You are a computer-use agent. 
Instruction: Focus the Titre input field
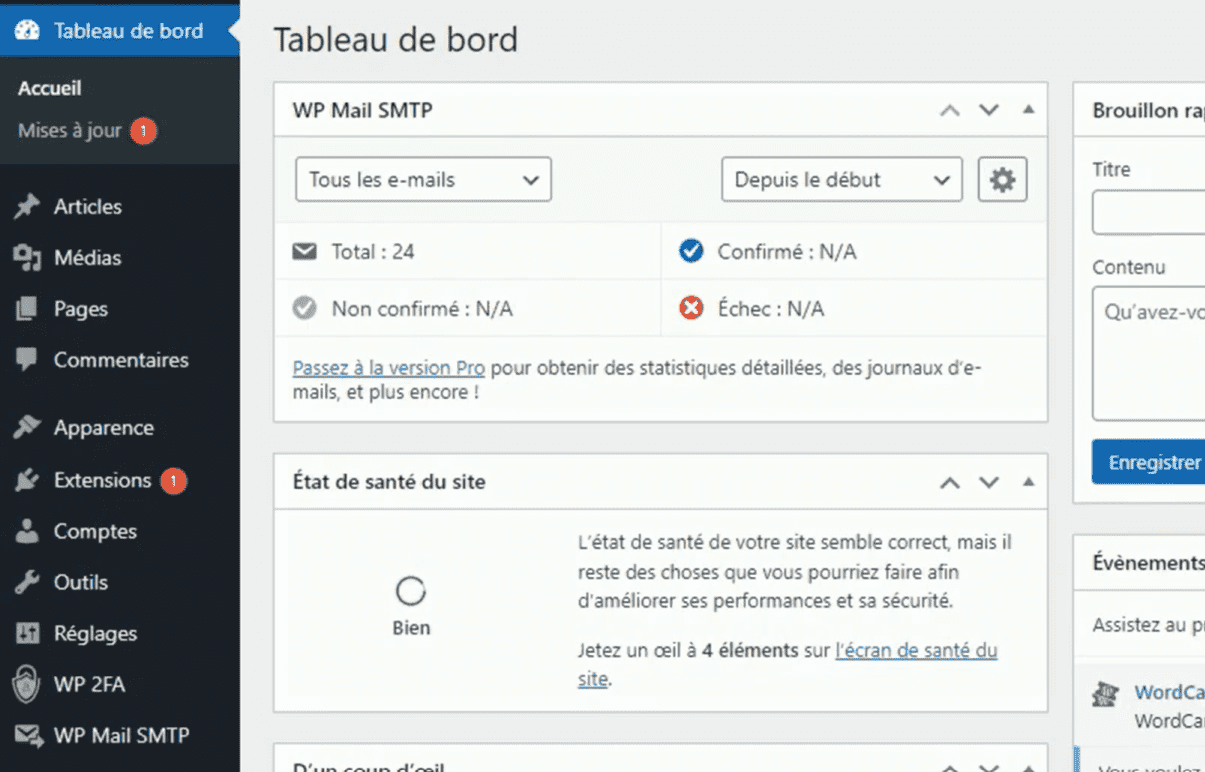tap(1149, 213)
